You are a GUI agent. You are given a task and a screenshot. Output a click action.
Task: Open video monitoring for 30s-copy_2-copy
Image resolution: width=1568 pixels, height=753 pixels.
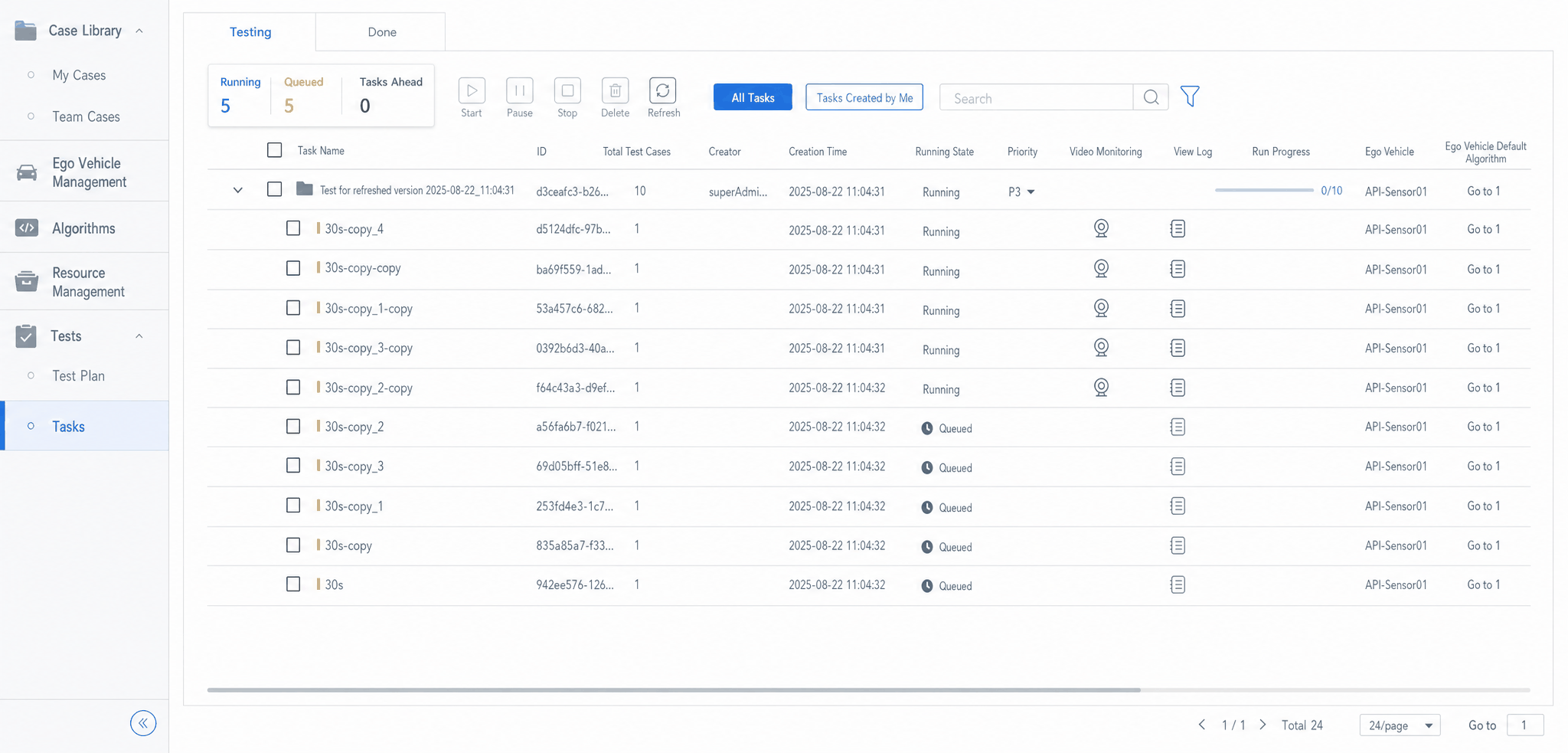[1101, 388]
